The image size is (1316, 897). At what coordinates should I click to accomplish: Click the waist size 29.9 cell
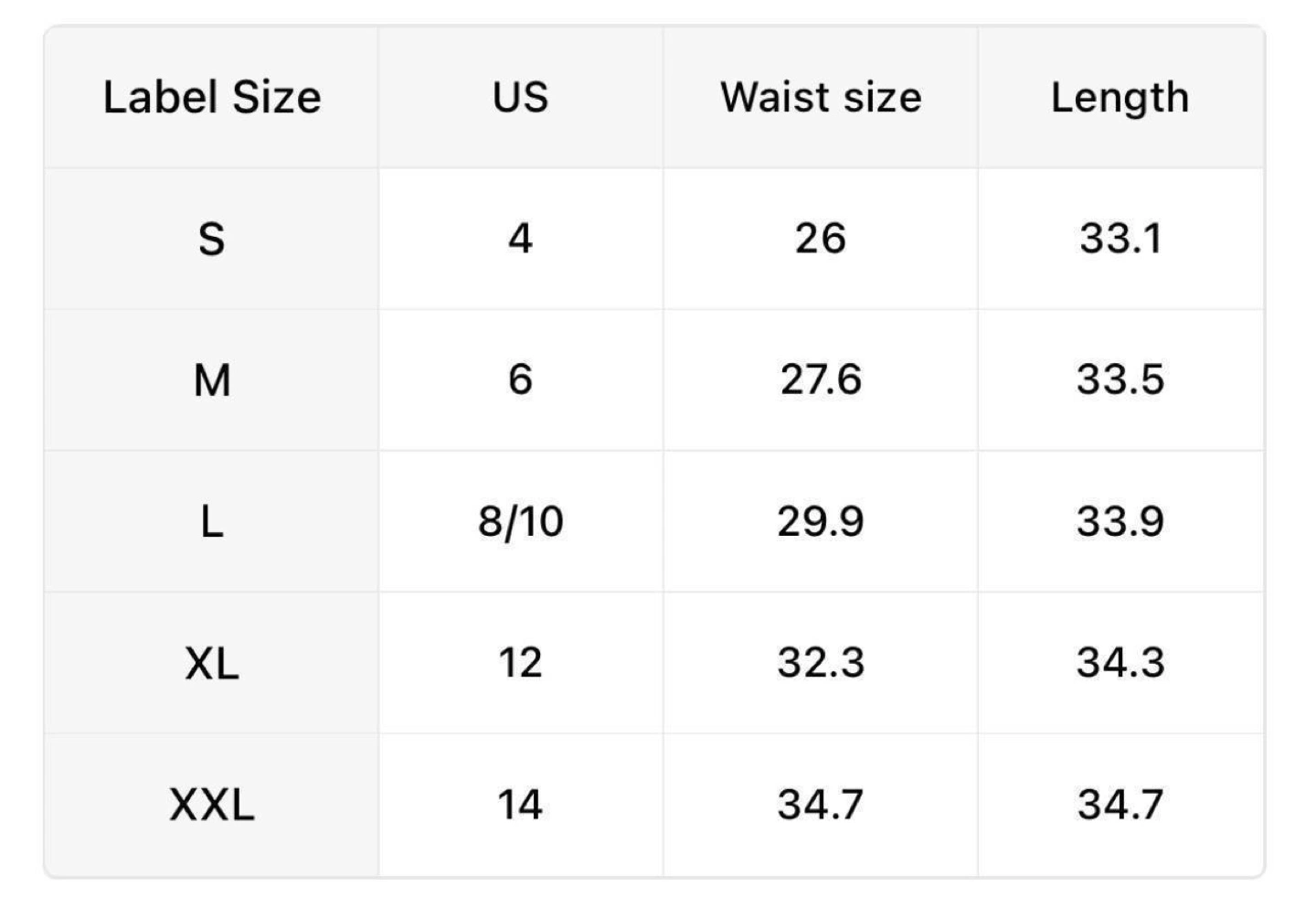click(821, 521)
